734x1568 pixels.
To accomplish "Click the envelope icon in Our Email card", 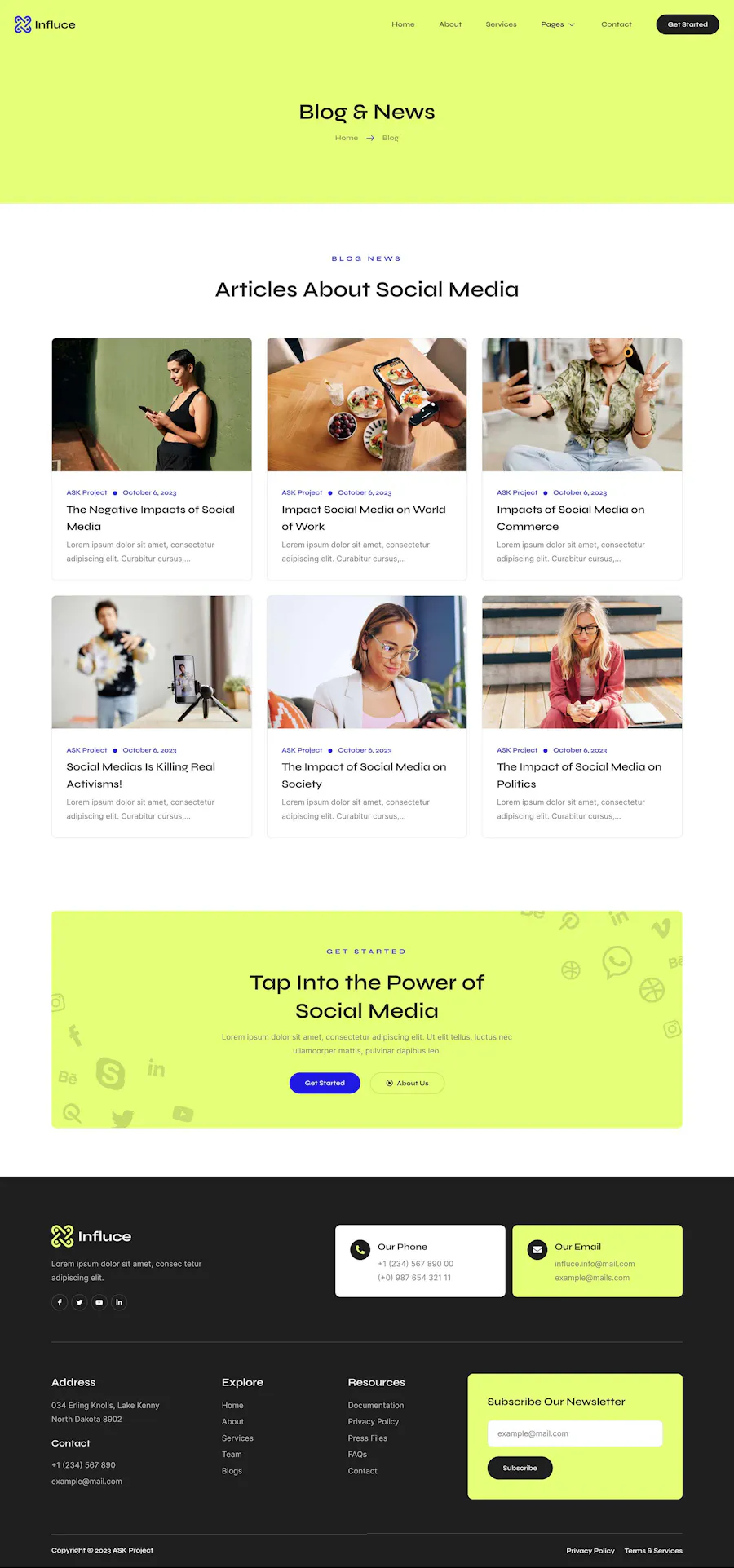I will coord(537,1250).
